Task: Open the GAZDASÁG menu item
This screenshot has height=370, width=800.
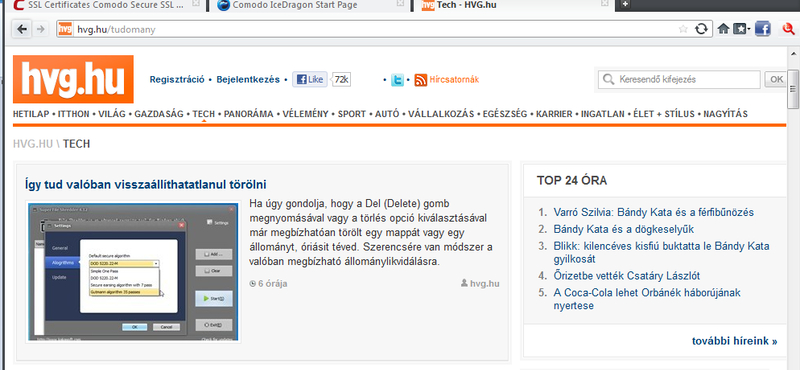Action: coord(159,114)
